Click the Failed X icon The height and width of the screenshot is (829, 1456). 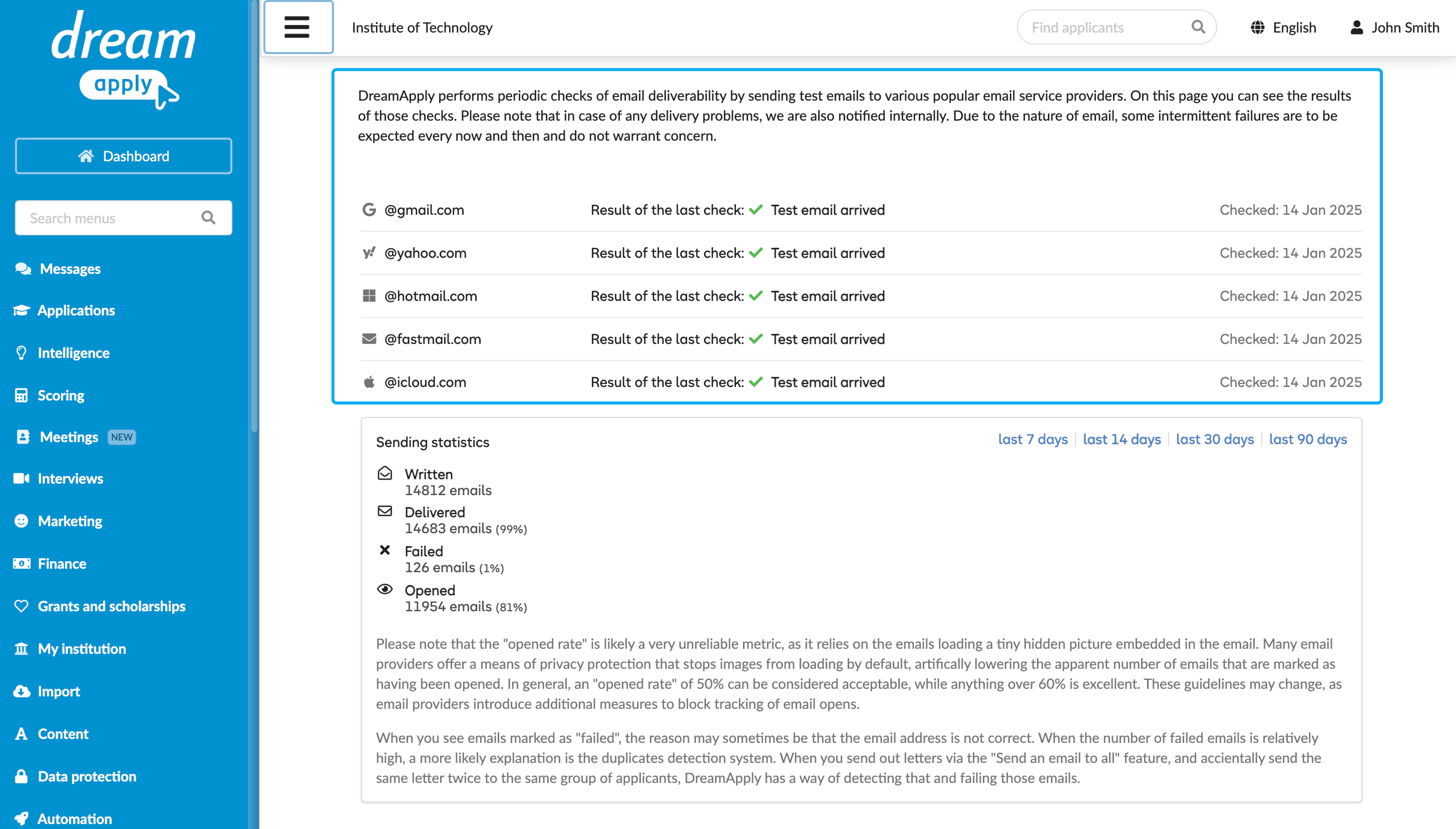click(385, 550)
